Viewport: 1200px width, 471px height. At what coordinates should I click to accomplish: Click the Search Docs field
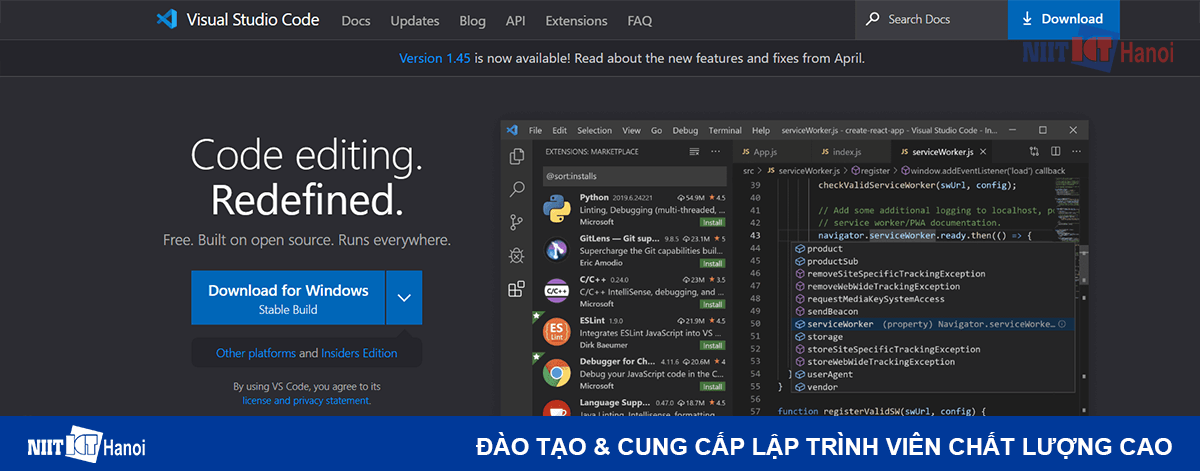(931, 19)
